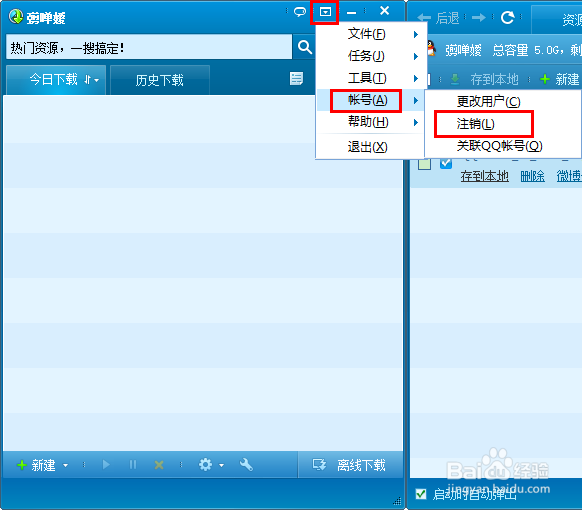
Task: Click the 删除 link under the file
Action: (532, 176)
